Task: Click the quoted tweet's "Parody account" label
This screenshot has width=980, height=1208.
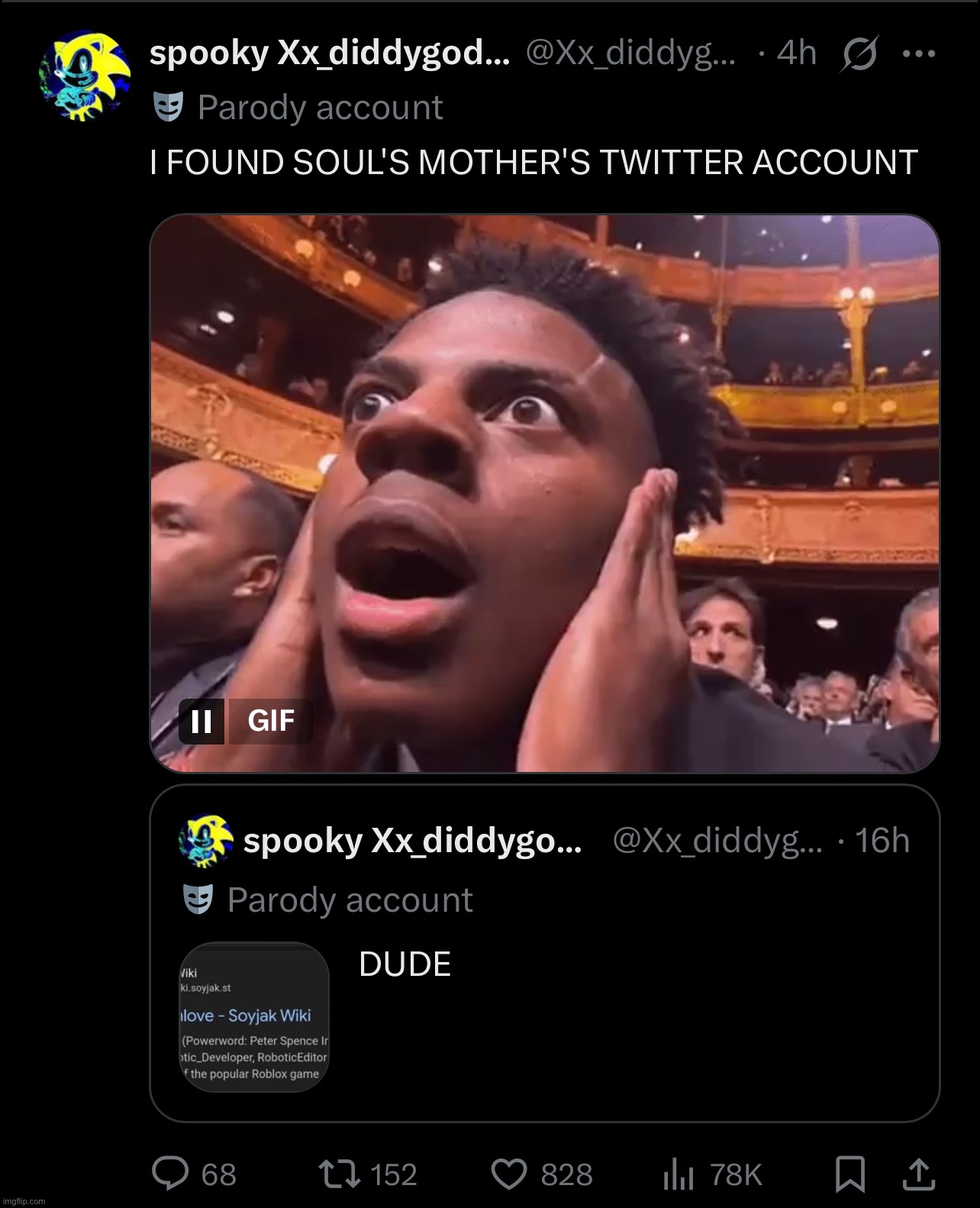Action: pos(350,900)
